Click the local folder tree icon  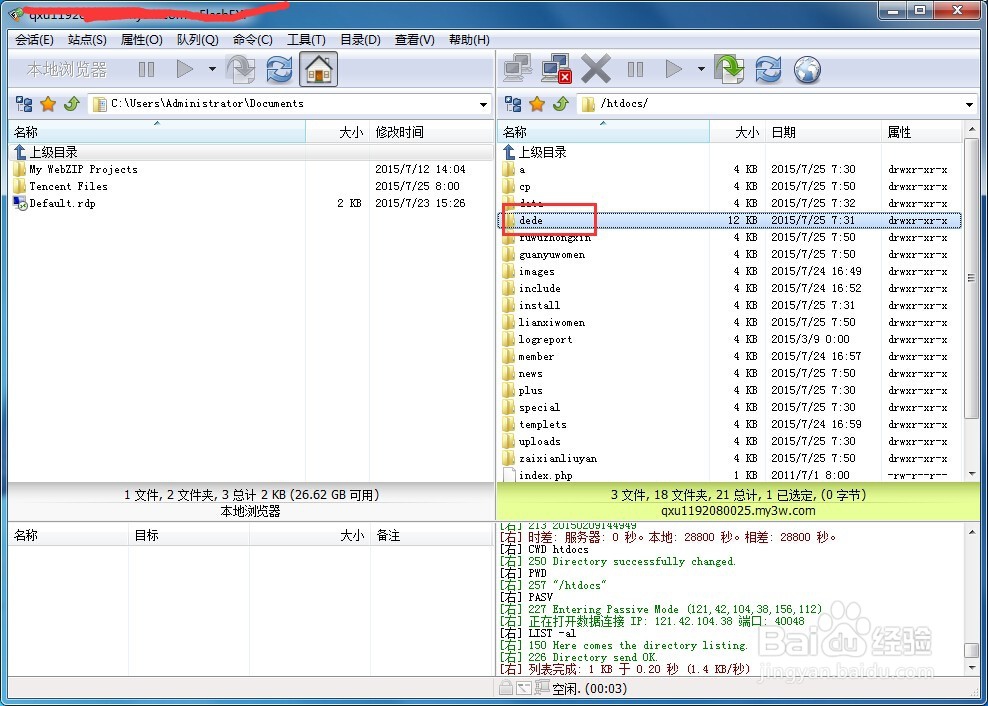pyautogui.click(x=24, y=104)
